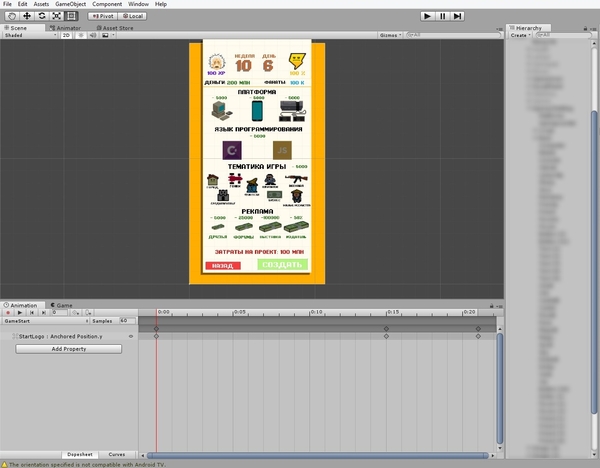Viewport: 600px width, 468px height.
Task: Select the Move tool
Action: [27, 16]
